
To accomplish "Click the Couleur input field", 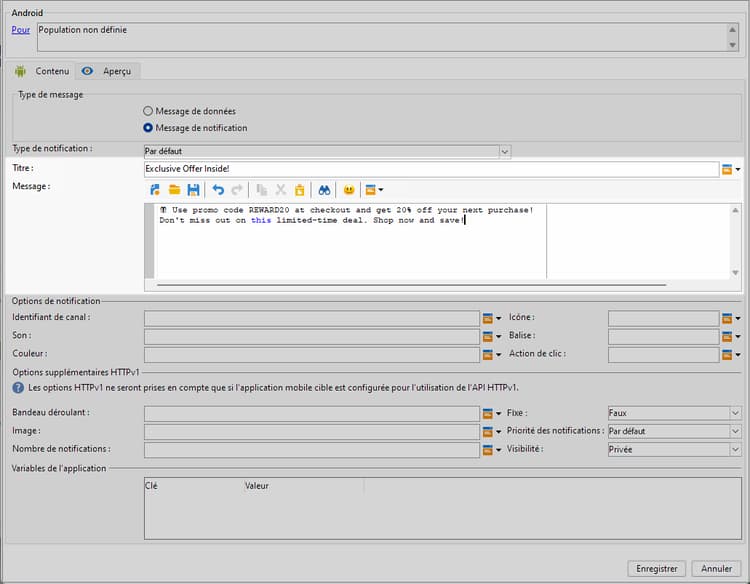I will 311,354.
